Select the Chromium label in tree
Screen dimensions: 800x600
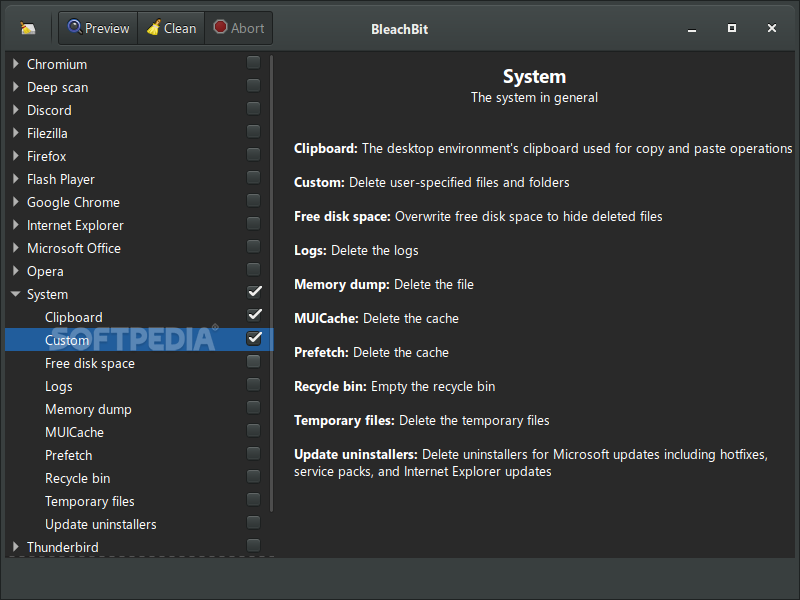point(57,64)
